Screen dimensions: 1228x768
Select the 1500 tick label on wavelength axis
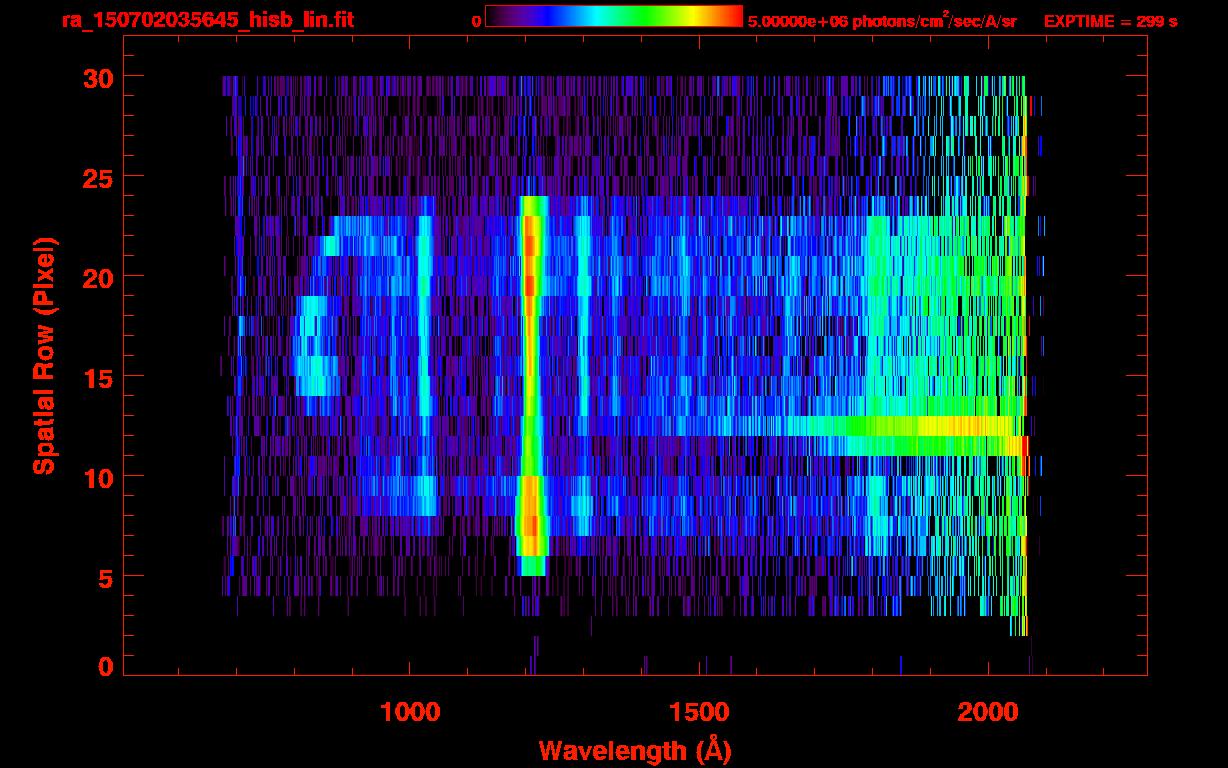pyautogui.click(x=698, y=712)
